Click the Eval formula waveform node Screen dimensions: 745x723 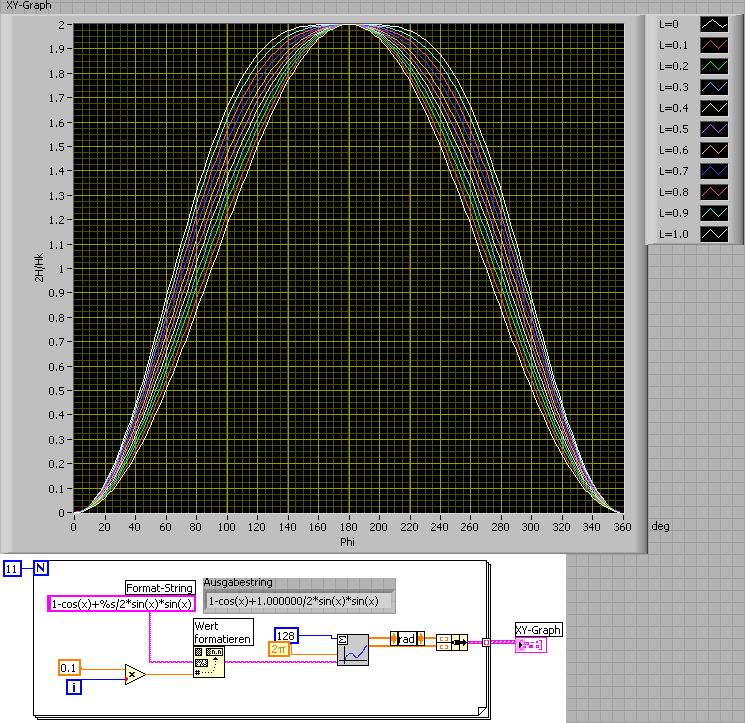(352, 649)
